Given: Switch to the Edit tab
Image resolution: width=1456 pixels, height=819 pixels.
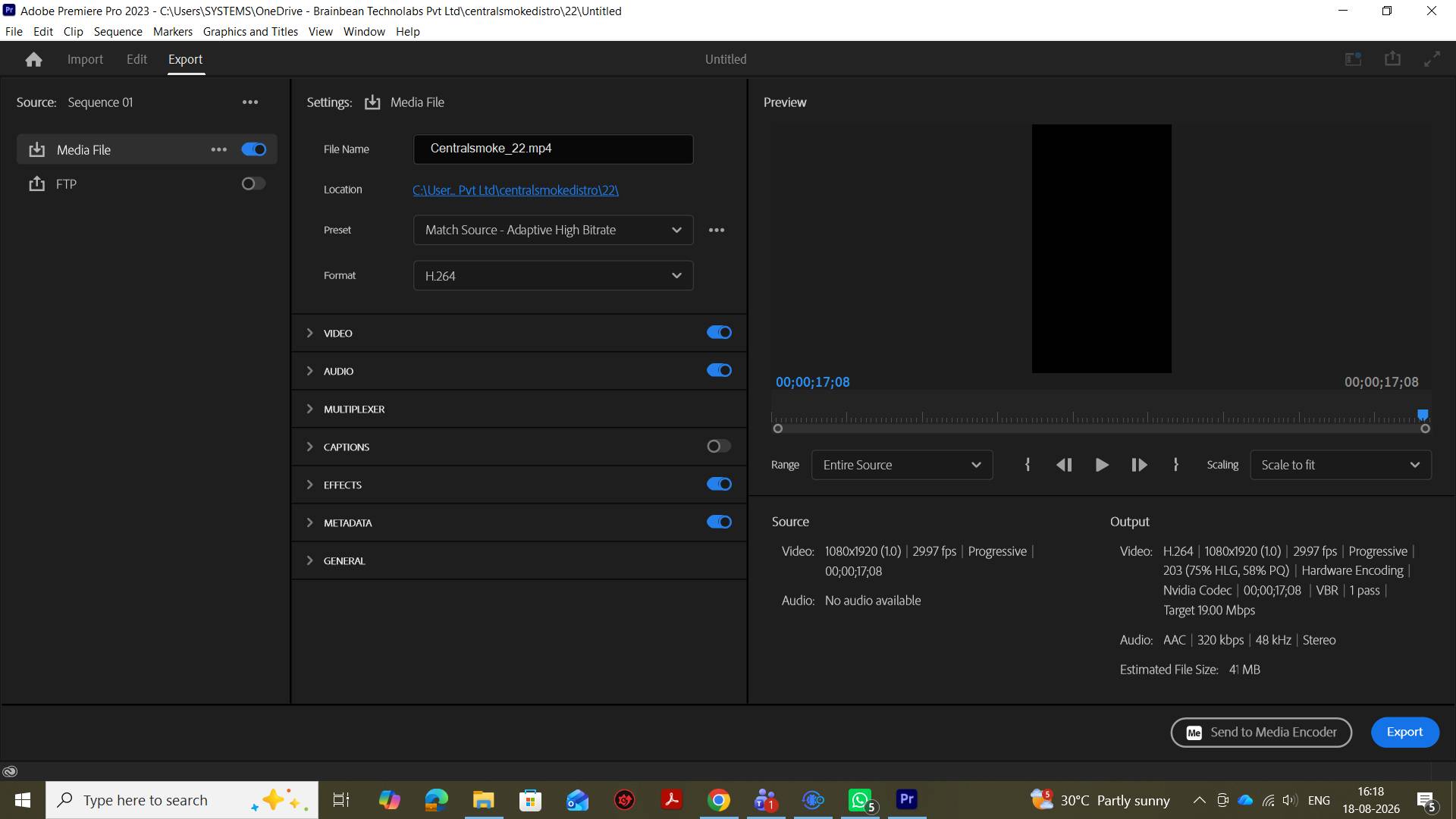Looking at the screenshot, I should click(136, 59).
